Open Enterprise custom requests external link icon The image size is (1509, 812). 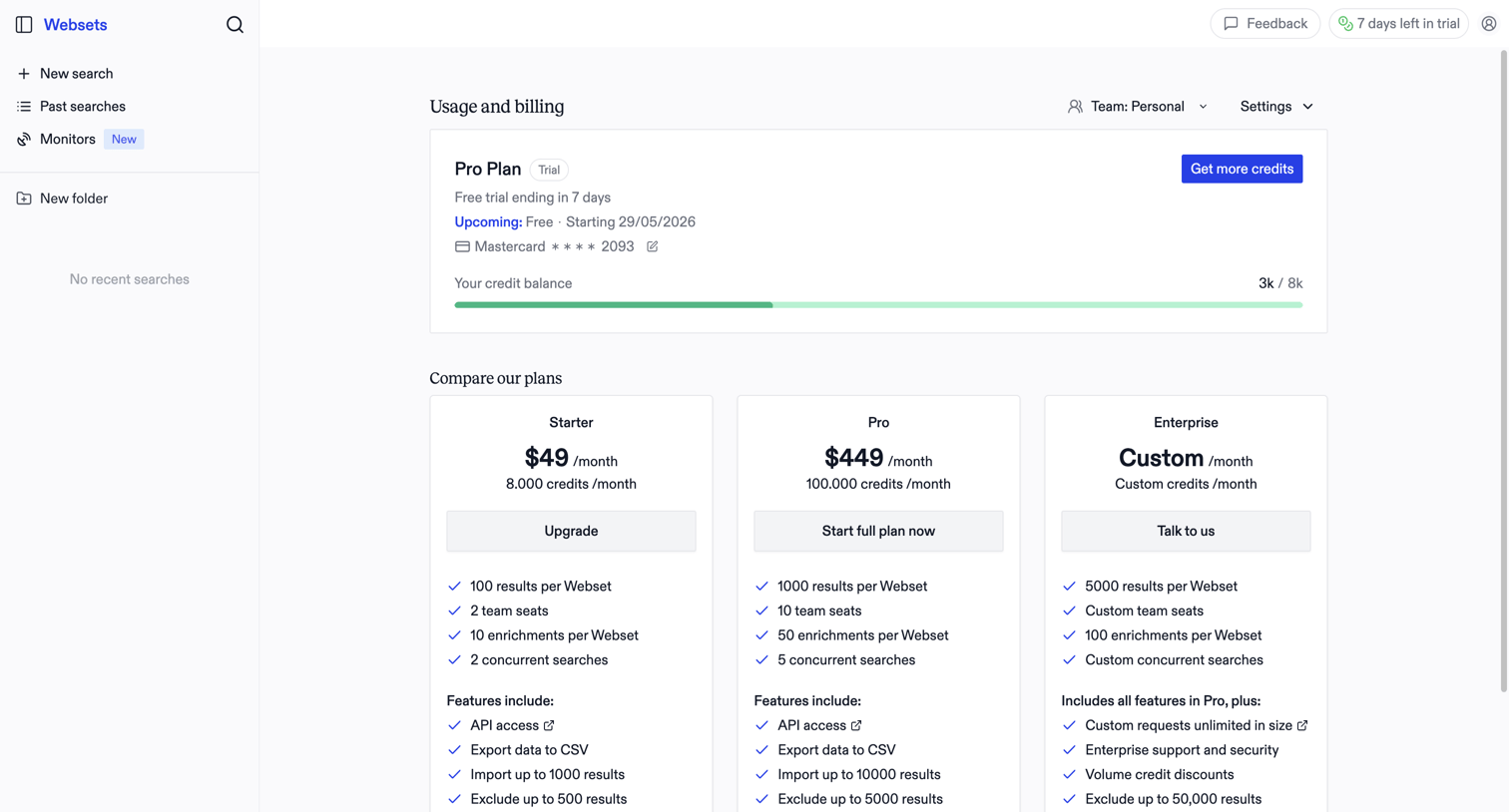pyautogui.click(x=1302, y=725)
